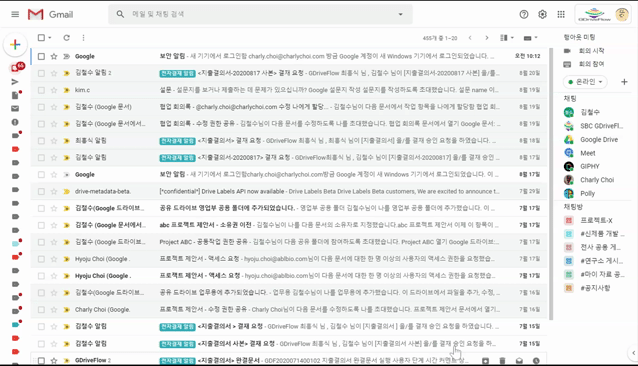Open the Google apps grid

pos(561,14)
